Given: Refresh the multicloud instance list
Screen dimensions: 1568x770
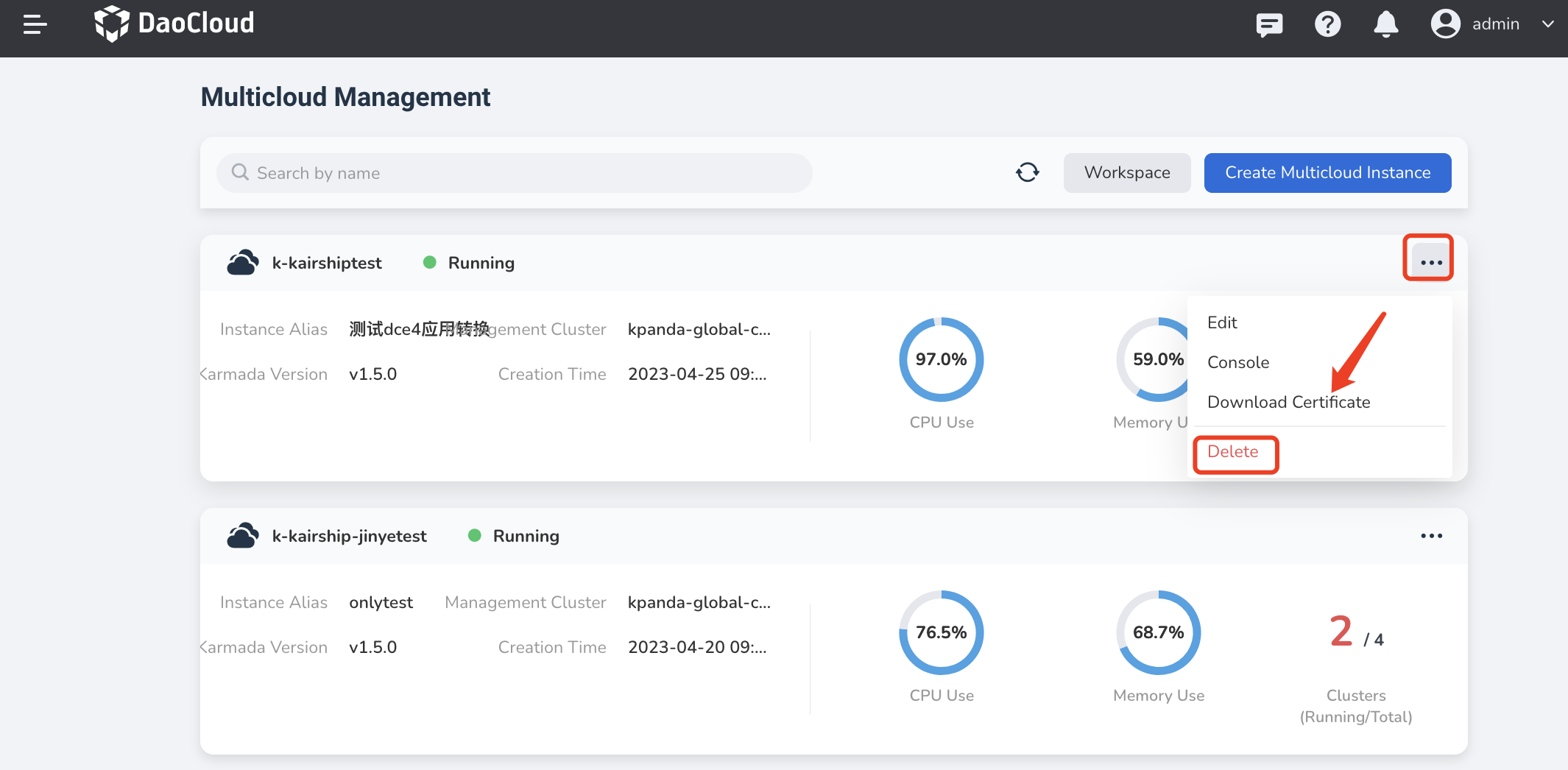Looking at the screenshot, I should (1027, 172).
